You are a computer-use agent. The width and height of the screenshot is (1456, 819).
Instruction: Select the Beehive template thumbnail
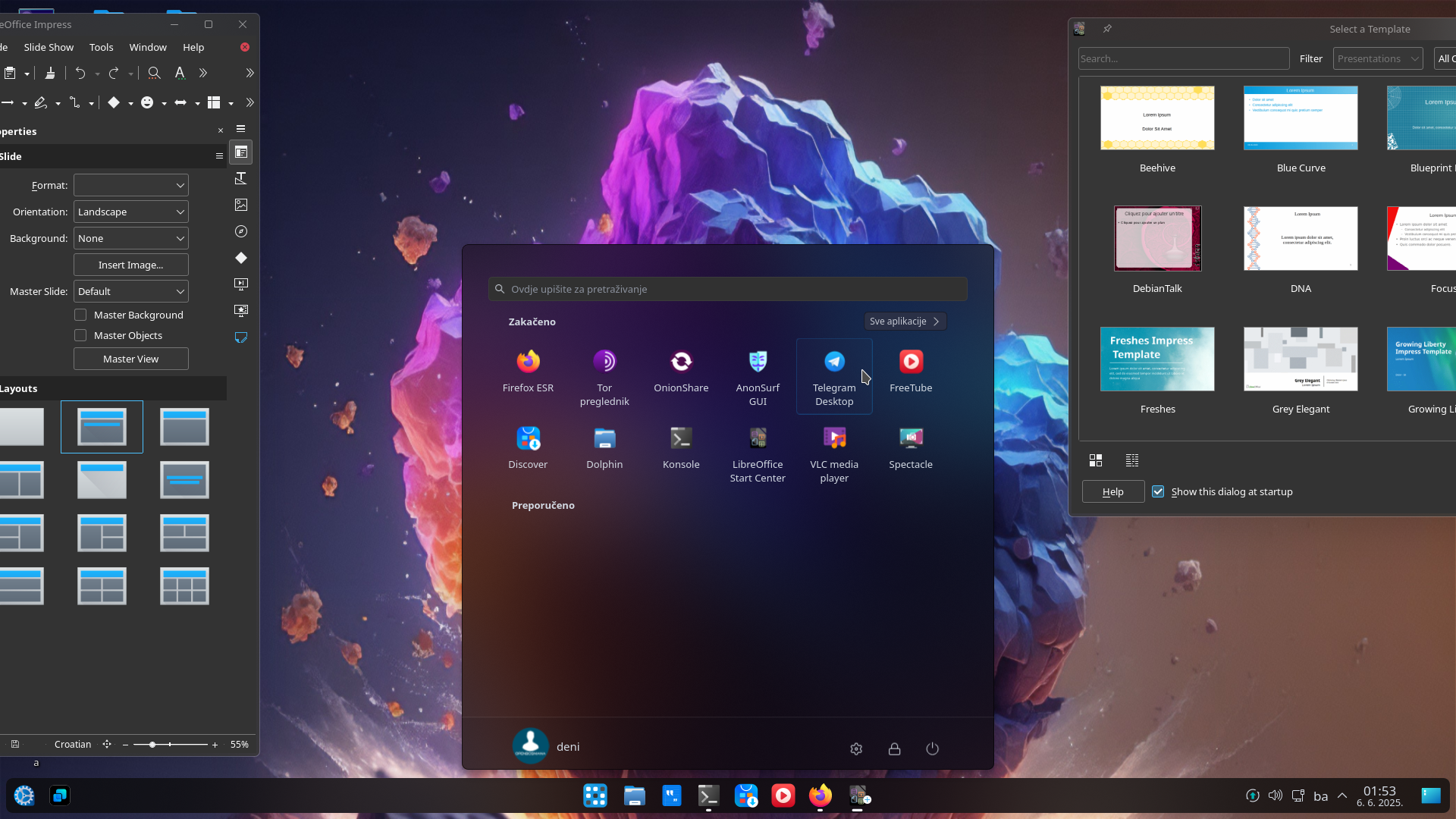1157,118
